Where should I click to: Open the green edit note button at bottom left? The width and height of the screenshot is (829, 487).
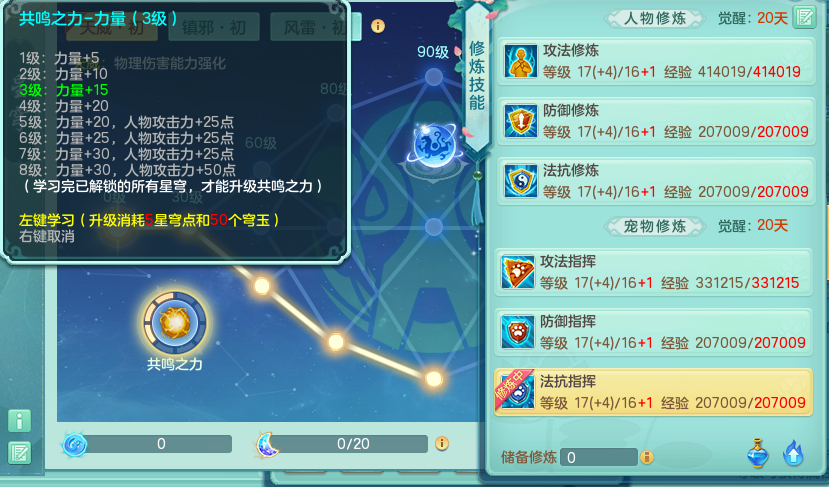click(20, 453)
